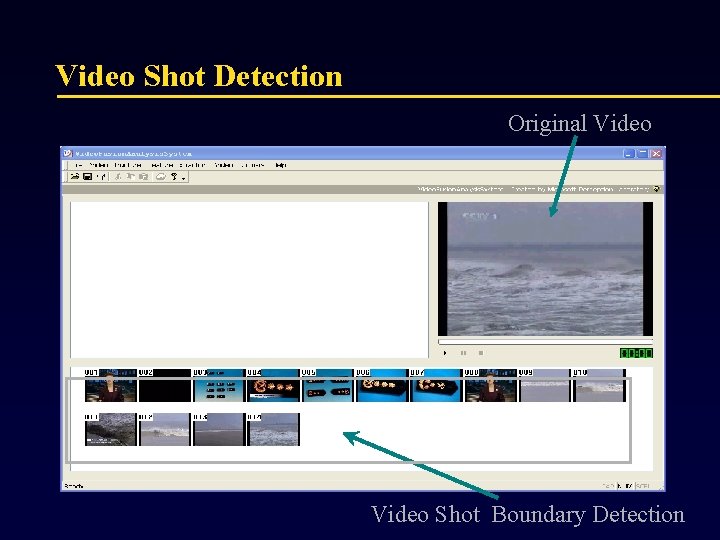Click the application icon in title bar

(x=68, y=153)
